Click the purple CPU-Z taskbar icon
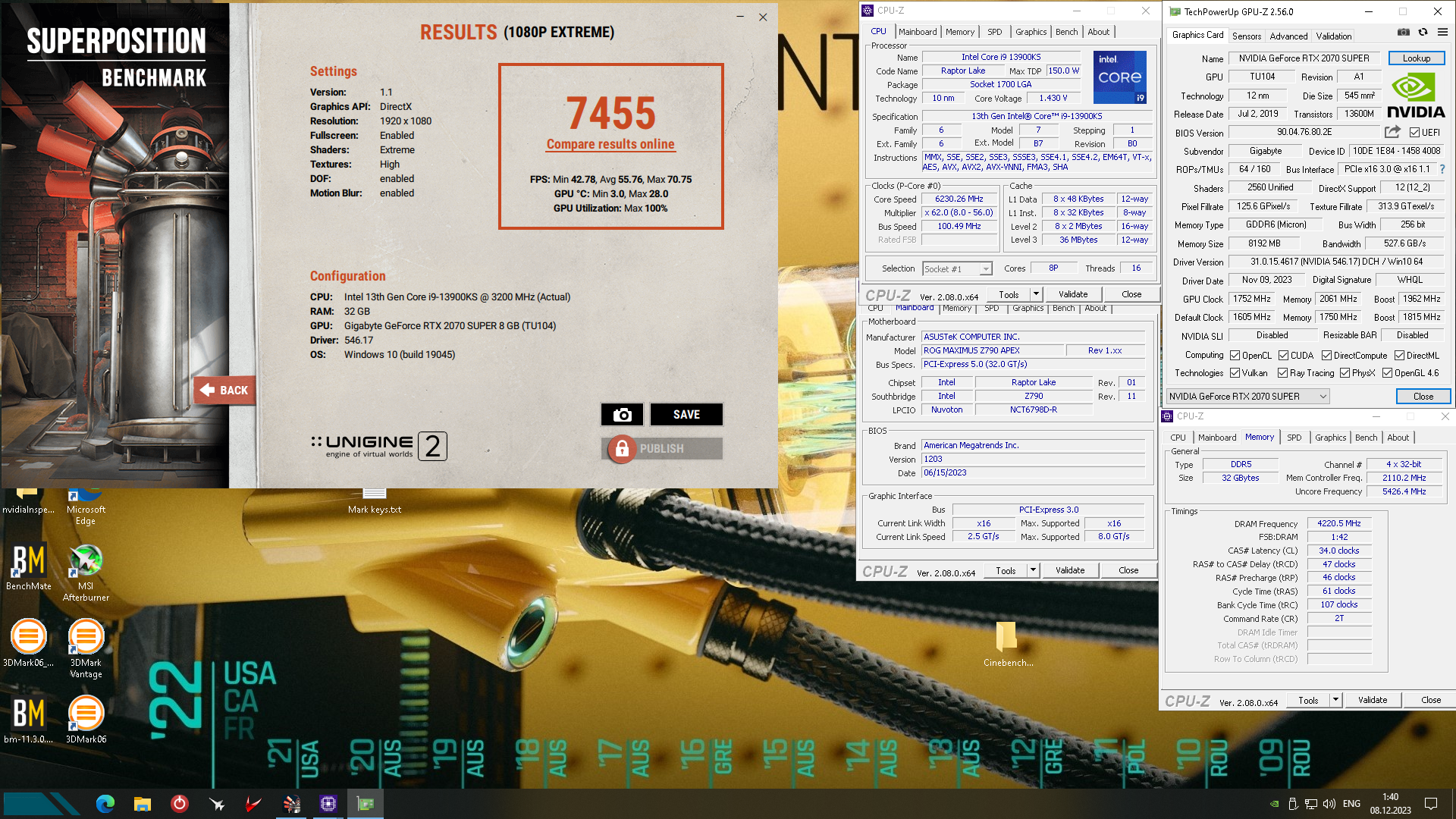Viewport: 1456px width, 819px height. click(328, 804)
